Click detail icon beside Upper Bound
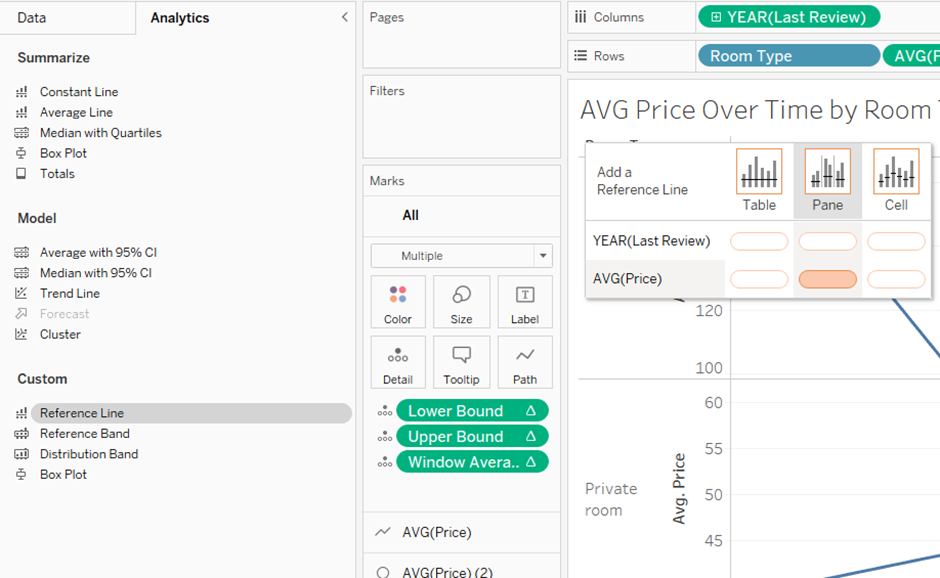This screenshot has width=940, height=578. click(x=384, y=437)
